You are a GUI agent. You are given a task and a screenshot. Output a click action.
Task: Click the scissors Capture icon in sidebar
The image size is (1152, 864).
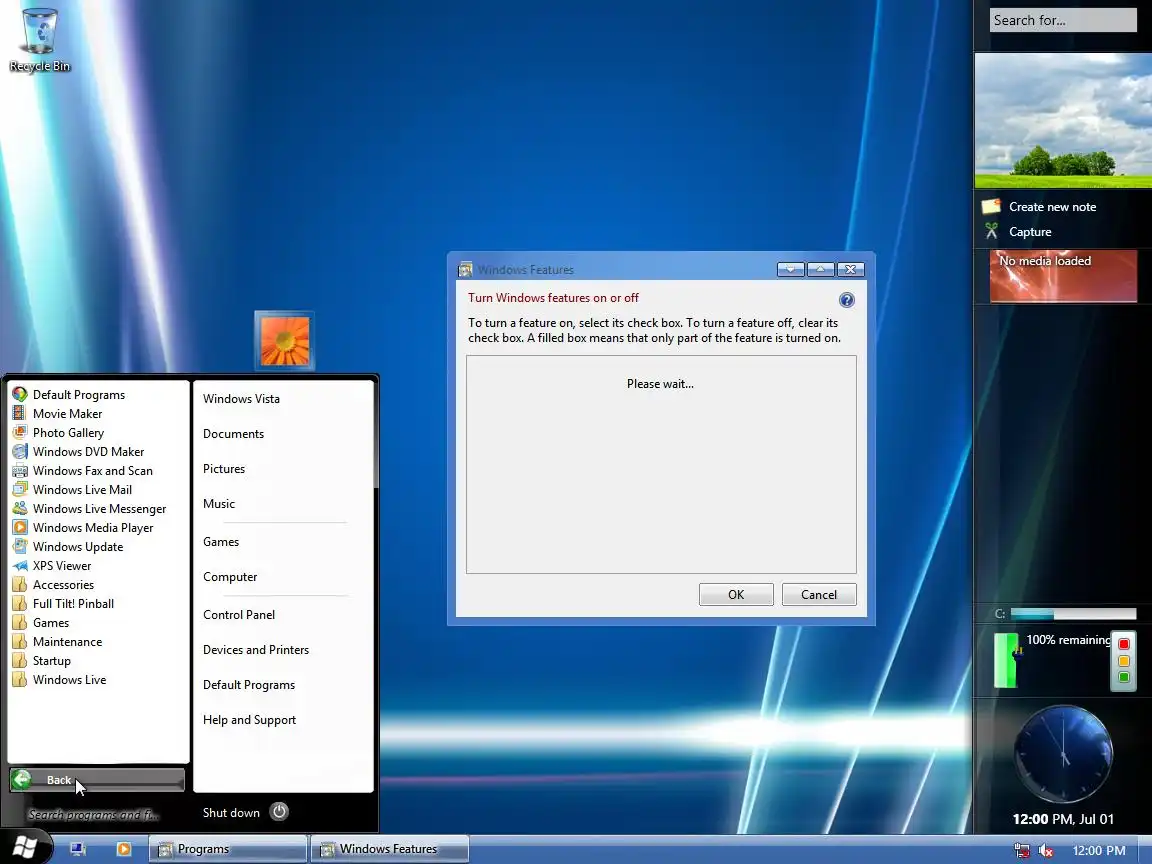click(992, 231)
